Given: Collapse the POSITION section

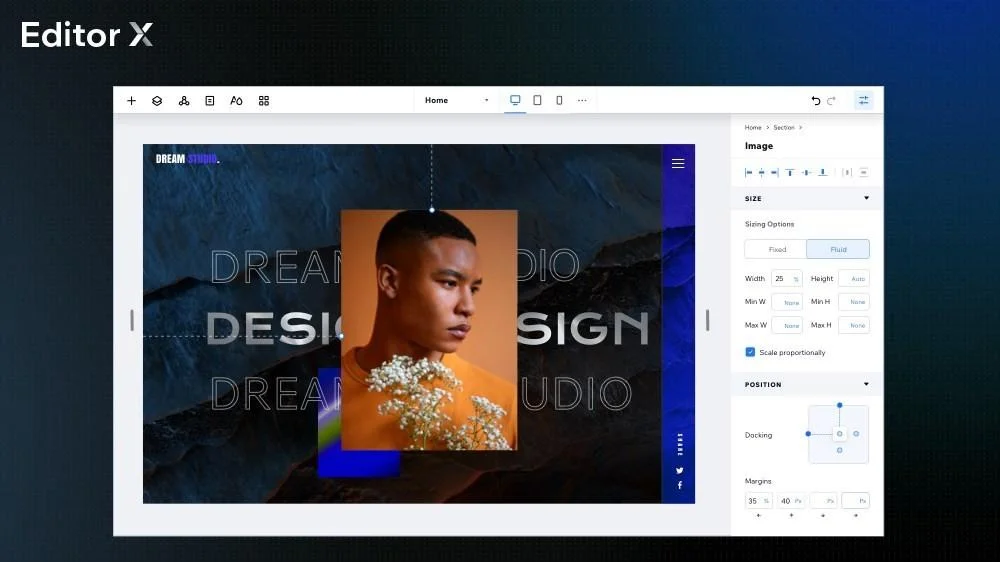Looking at the screenshot, I should click(x=866, y=384).
